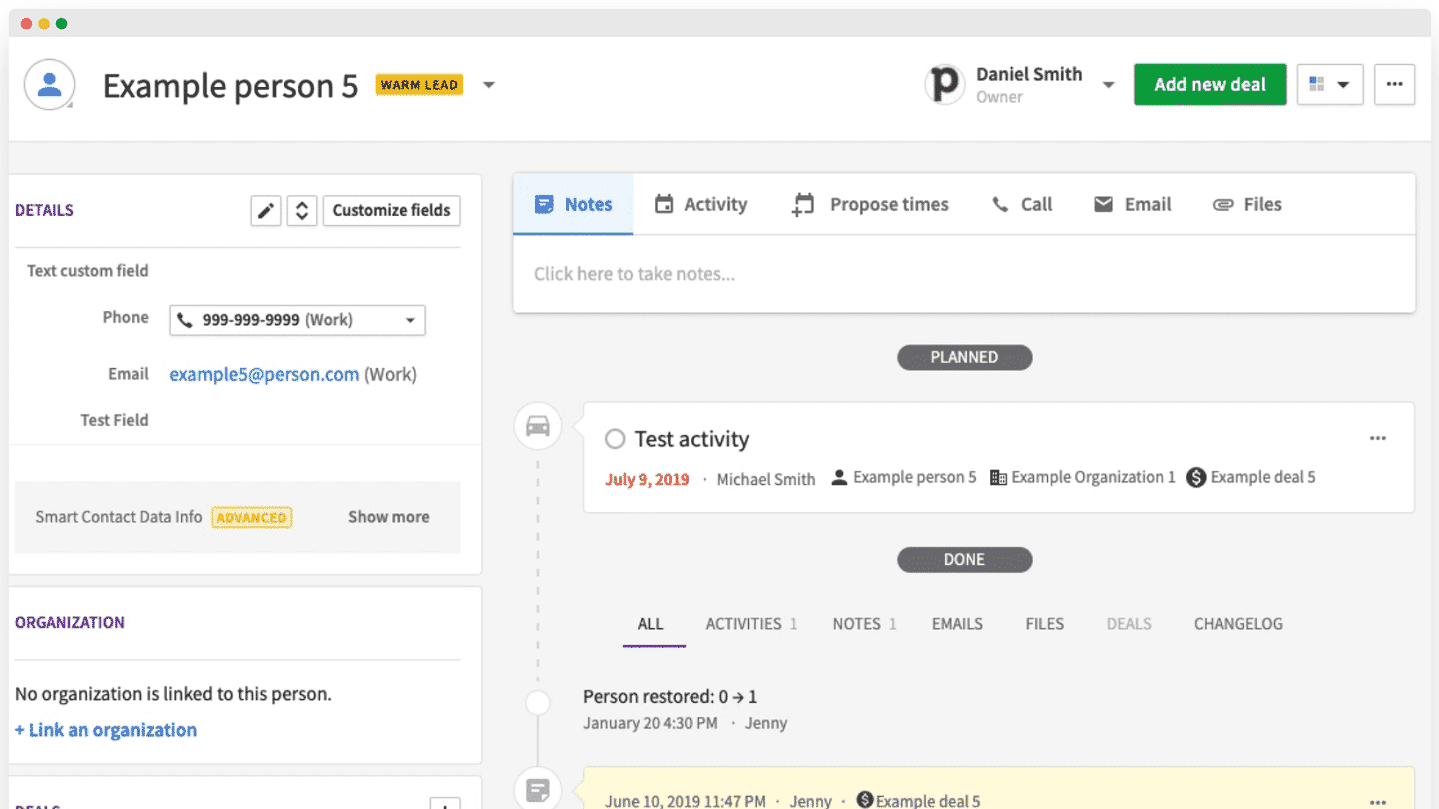Click the Pipedrive owner logo icon
1439x809 pixels.
pos(943,84)
